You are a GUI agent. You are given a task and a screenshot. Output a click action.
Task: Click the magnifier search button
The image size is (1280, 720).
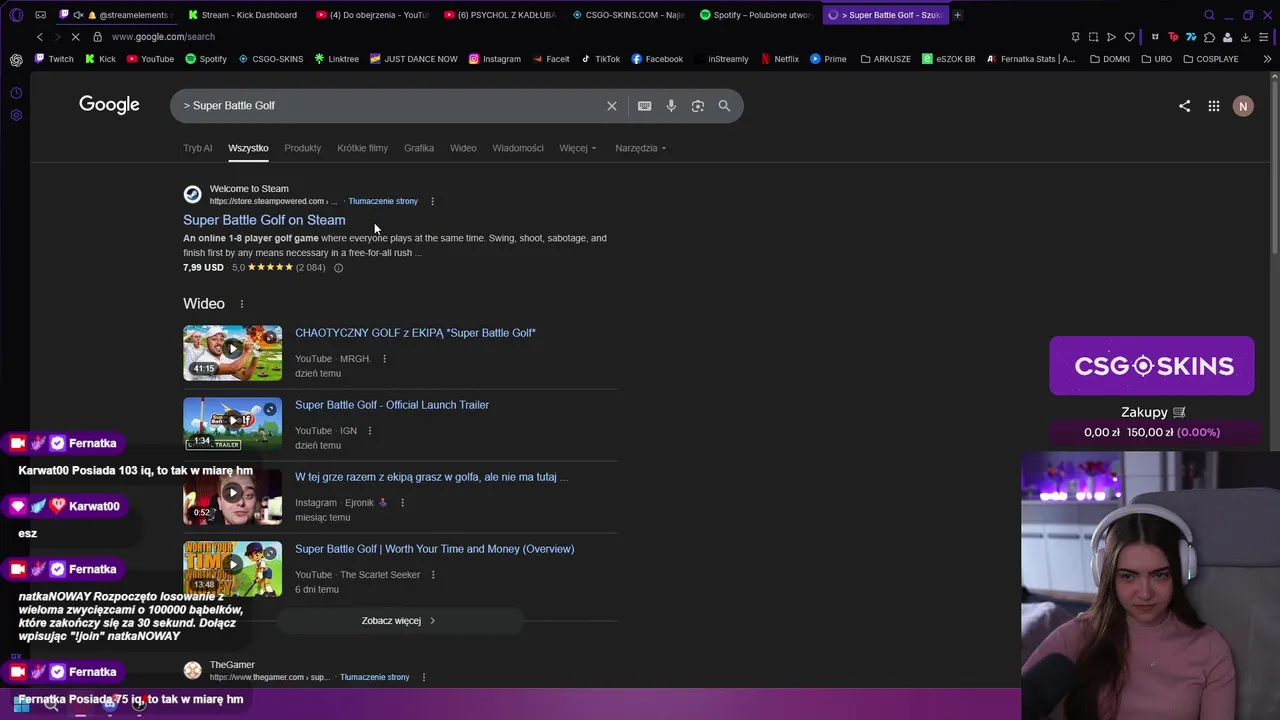pos(724,106)
